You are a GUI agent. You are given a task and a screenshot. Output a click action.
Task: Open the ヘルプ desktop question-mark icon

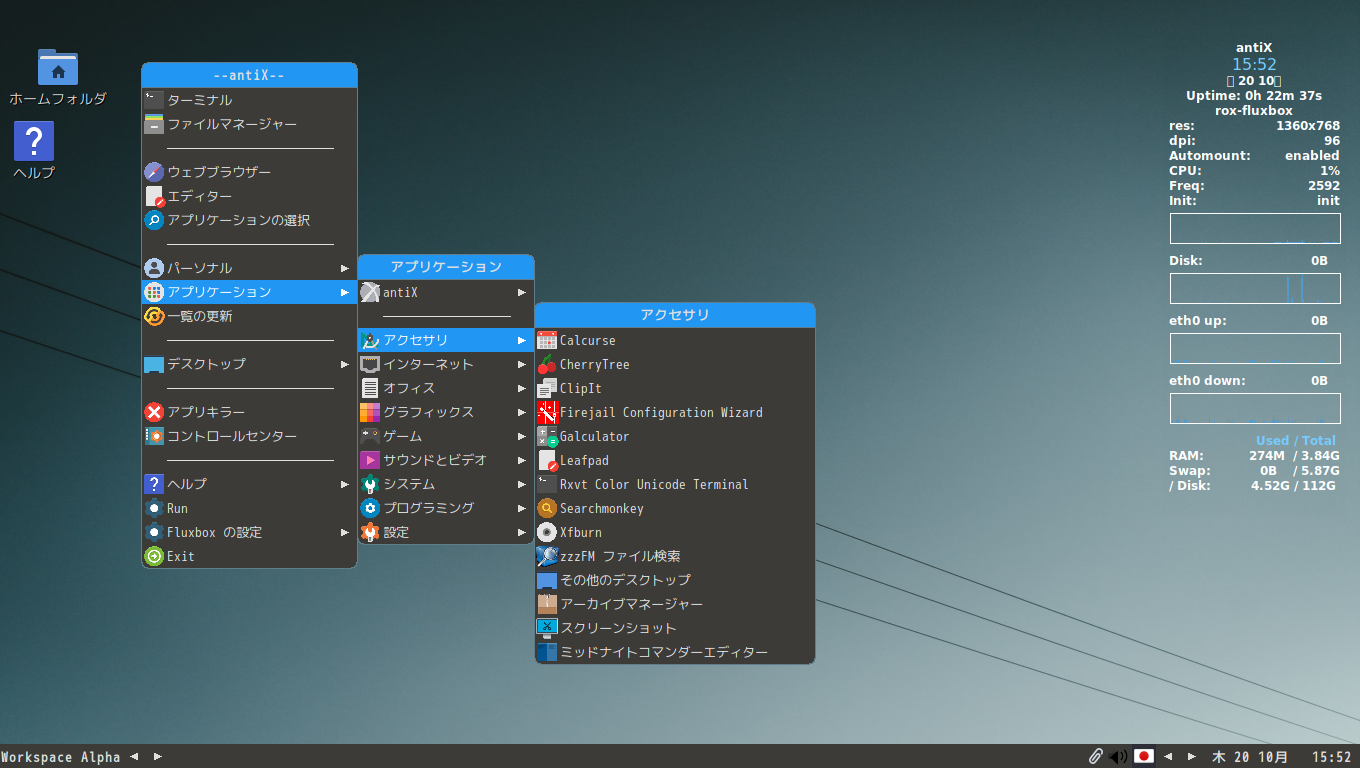pos(34,141)
